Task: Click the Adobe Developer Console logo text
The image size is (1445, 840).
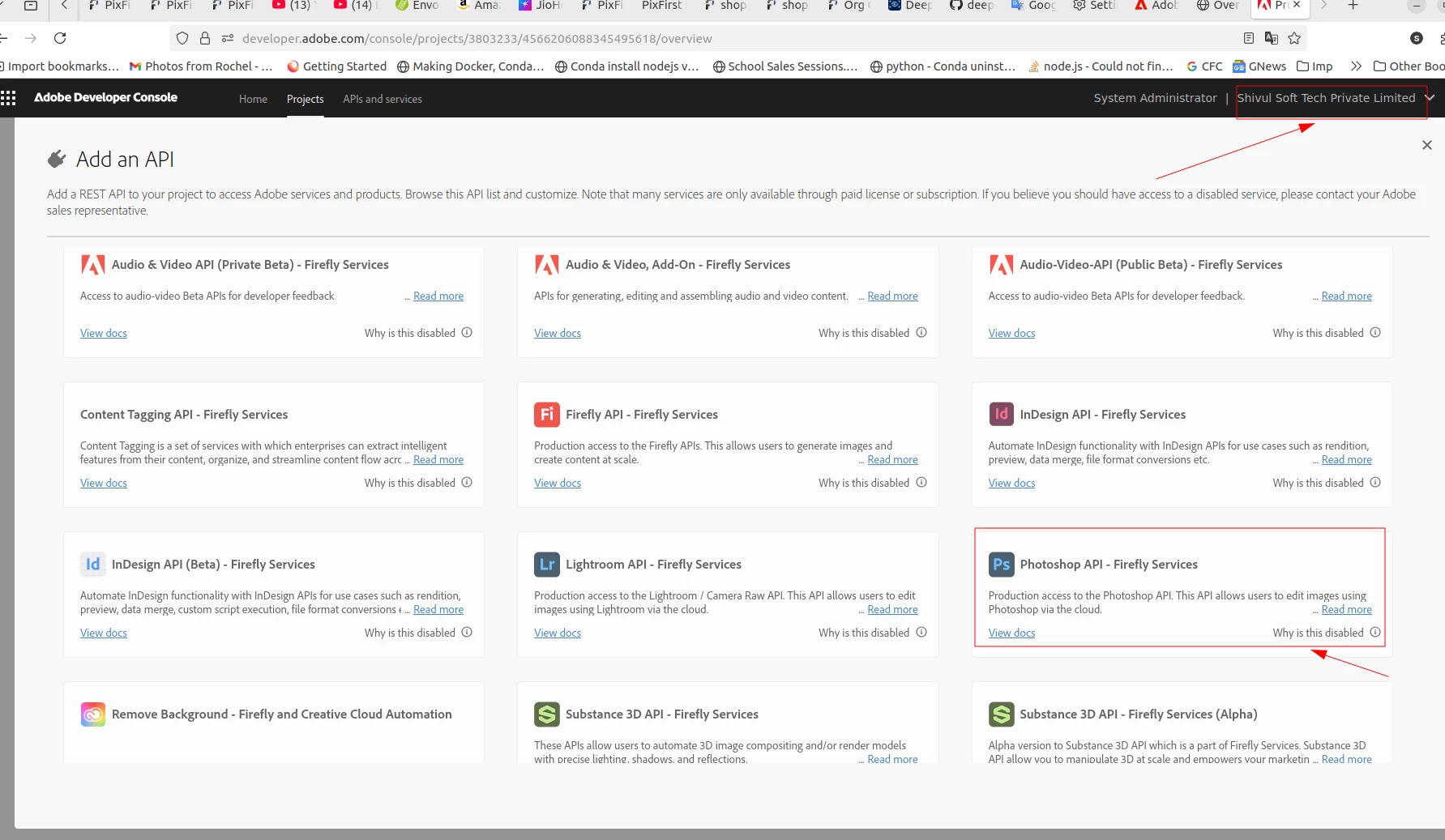Action: 105,97
